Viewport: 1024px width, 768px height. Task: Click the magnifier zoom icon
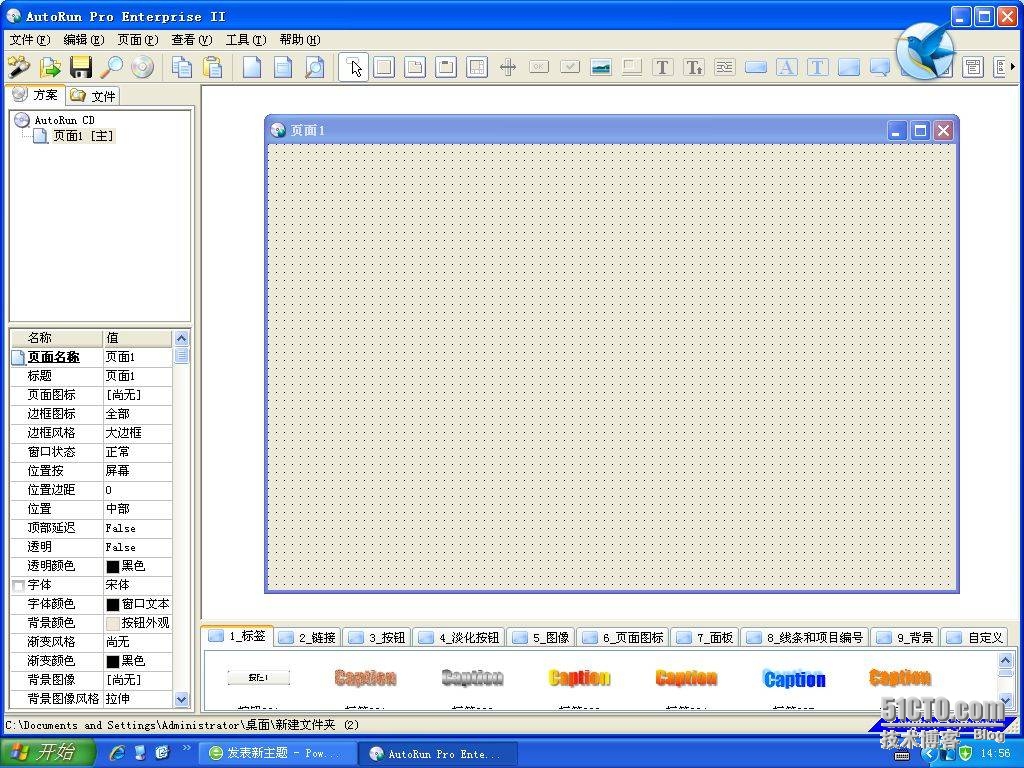pyautogui.click(x=112, y=67)
